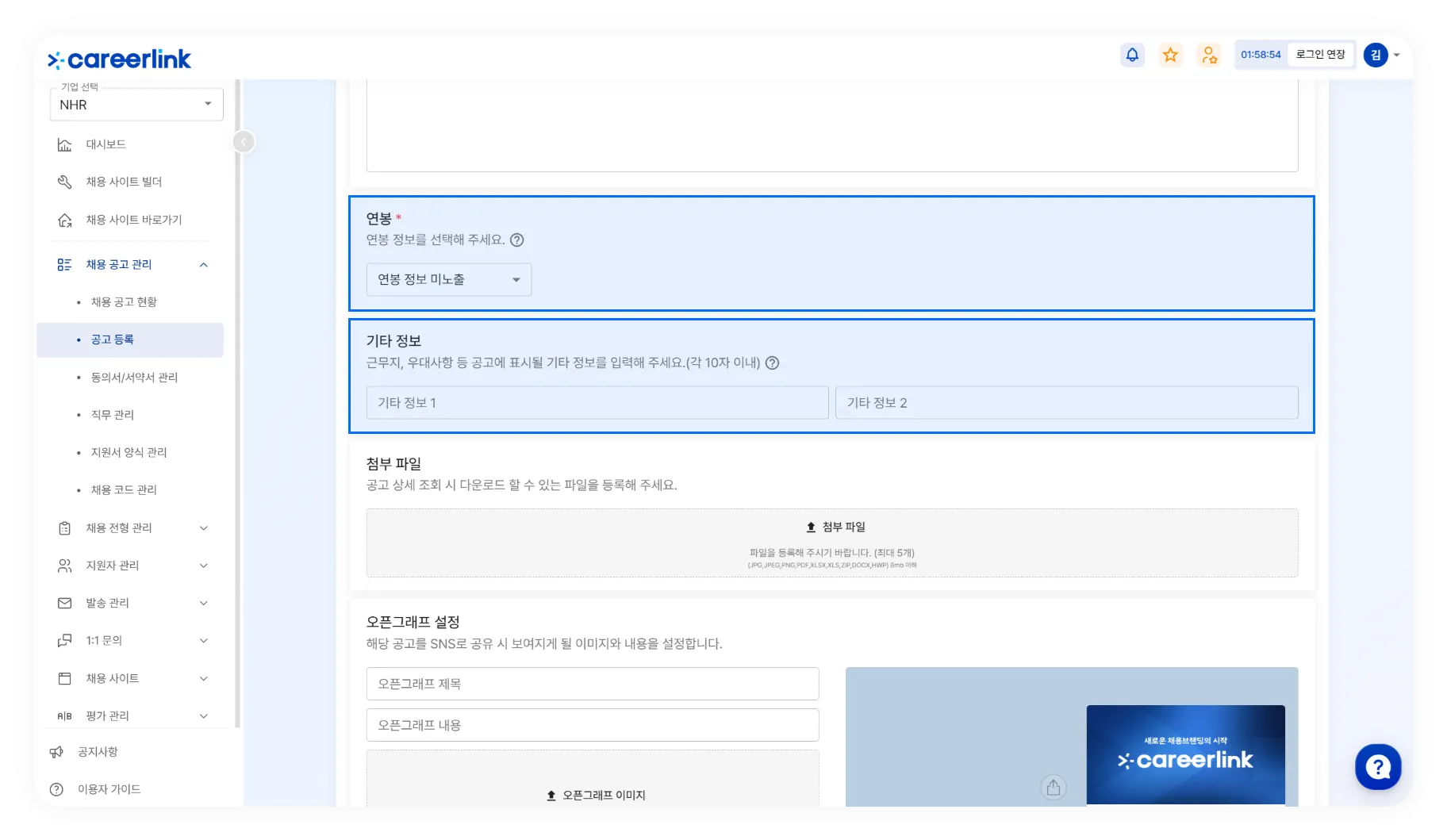Expand the 1:1 문의 chevron
Viewport: 1447px width, 840px height.
(x=204, y=641)
